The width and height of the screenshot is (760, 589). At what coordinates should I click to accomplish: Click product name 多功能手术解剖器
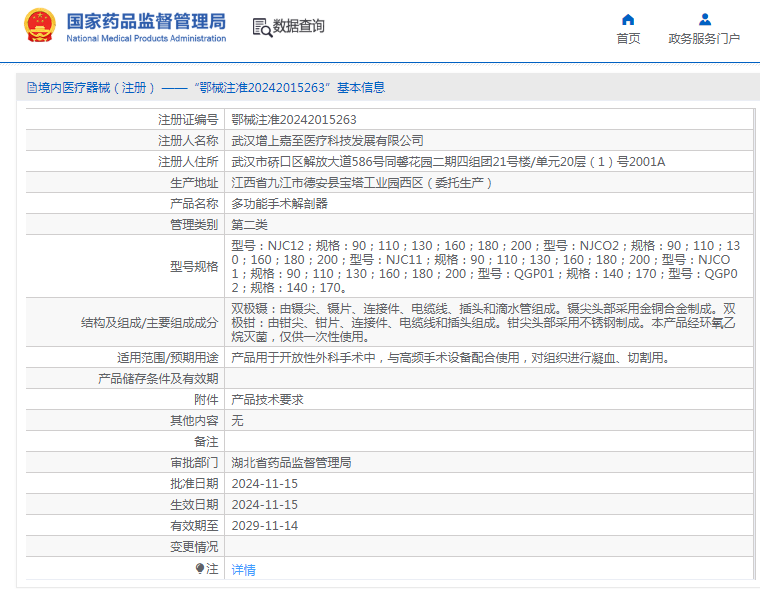tap(279, 204)
